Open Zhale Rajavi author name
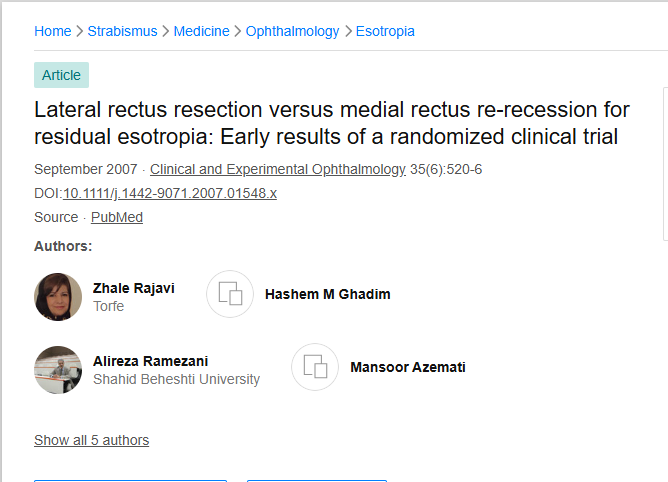Image resolution: width=668 pixels, height=482 pixels. click(x=133, y=288)
